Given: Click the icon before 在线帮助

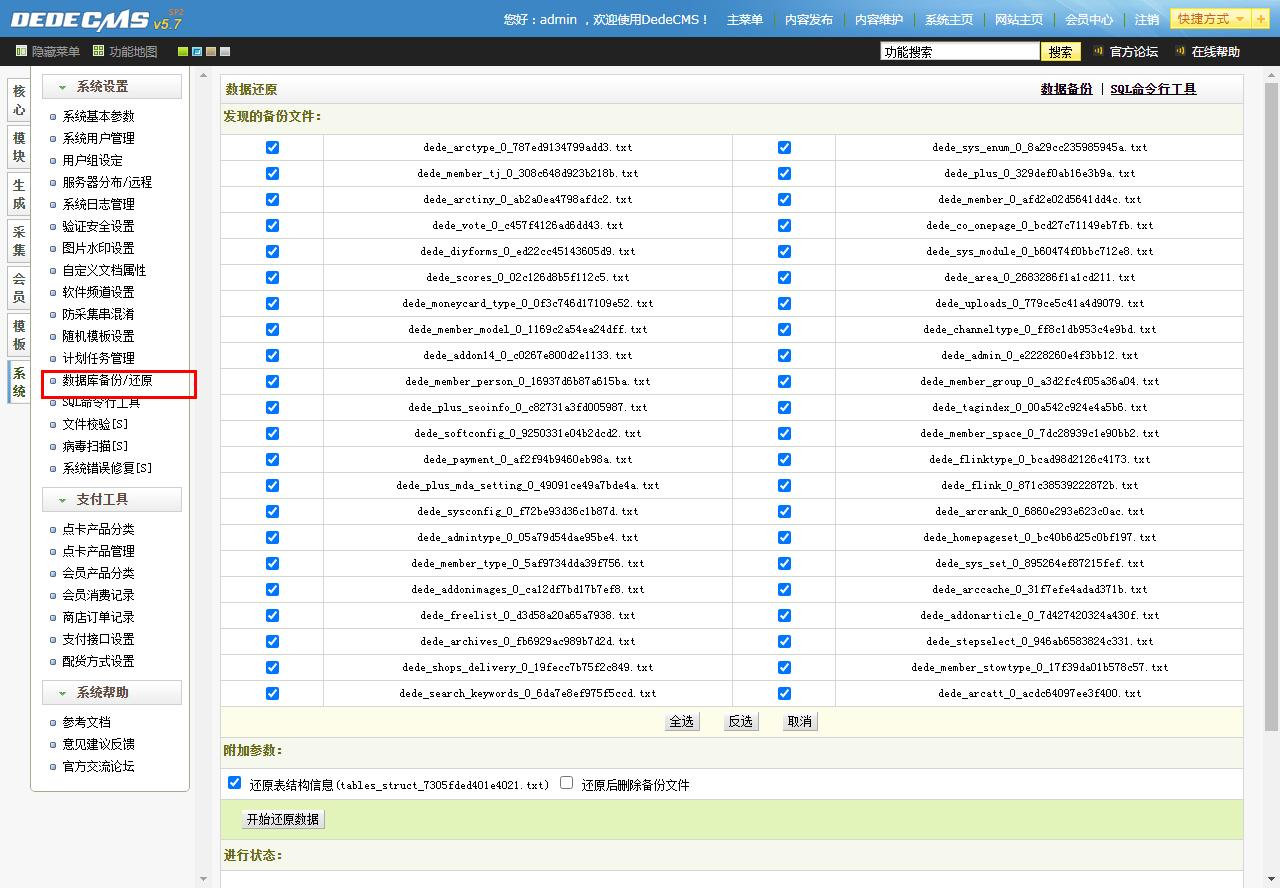Looking at the screenshot, I should tap(1180, 51).
